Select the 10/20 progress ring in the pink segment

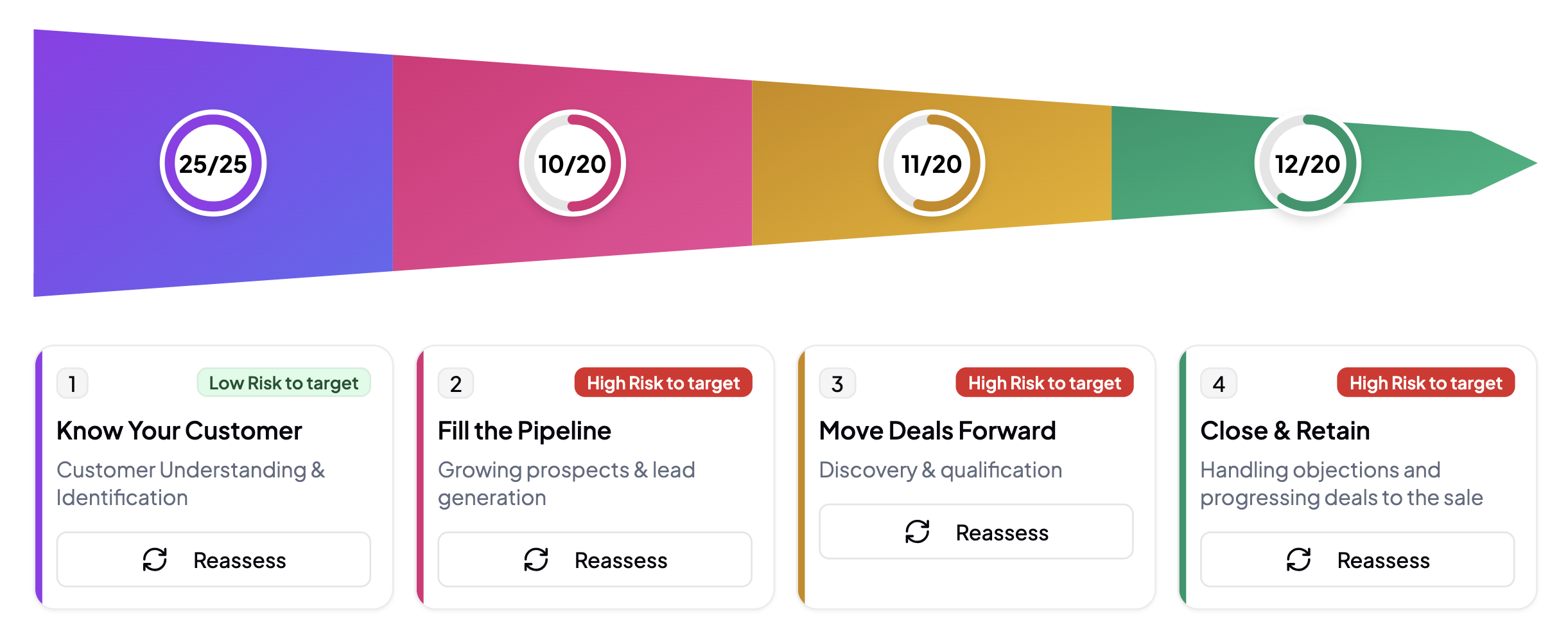click(571, 164)
